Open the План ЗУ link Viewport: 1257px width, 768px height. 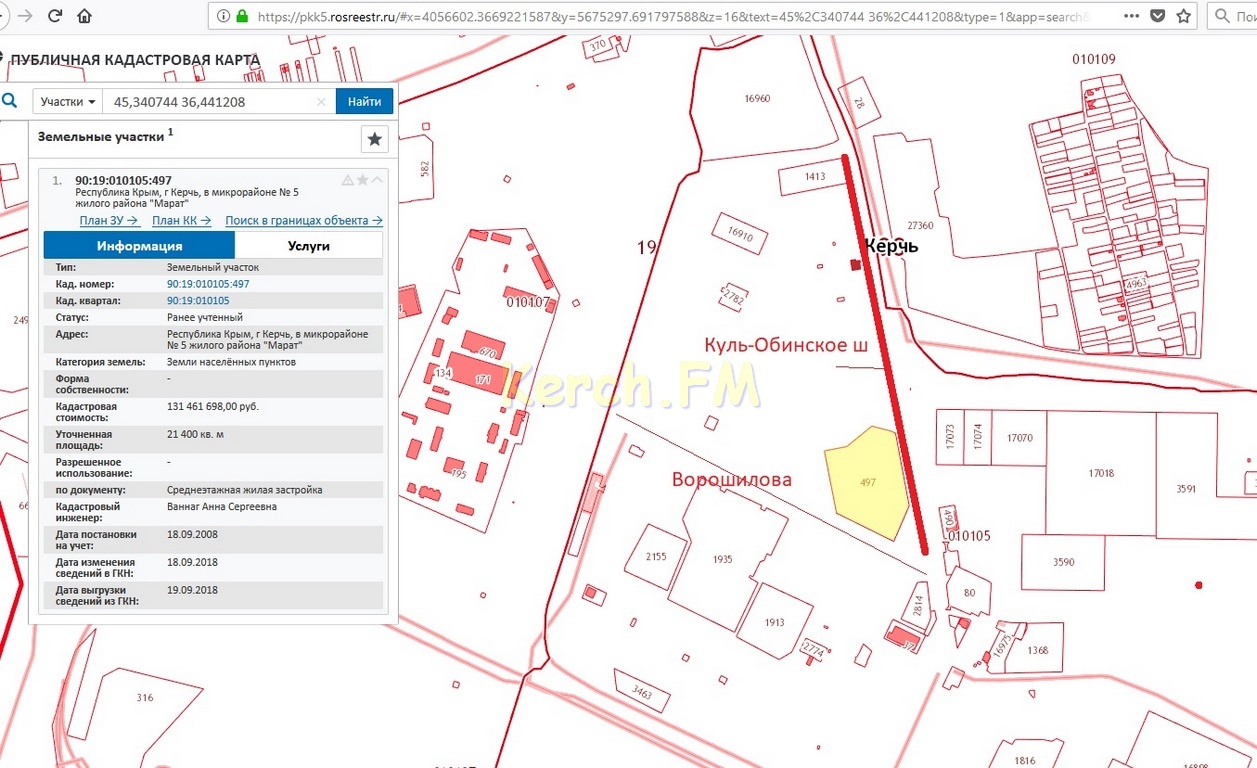[x=109, y=220]
